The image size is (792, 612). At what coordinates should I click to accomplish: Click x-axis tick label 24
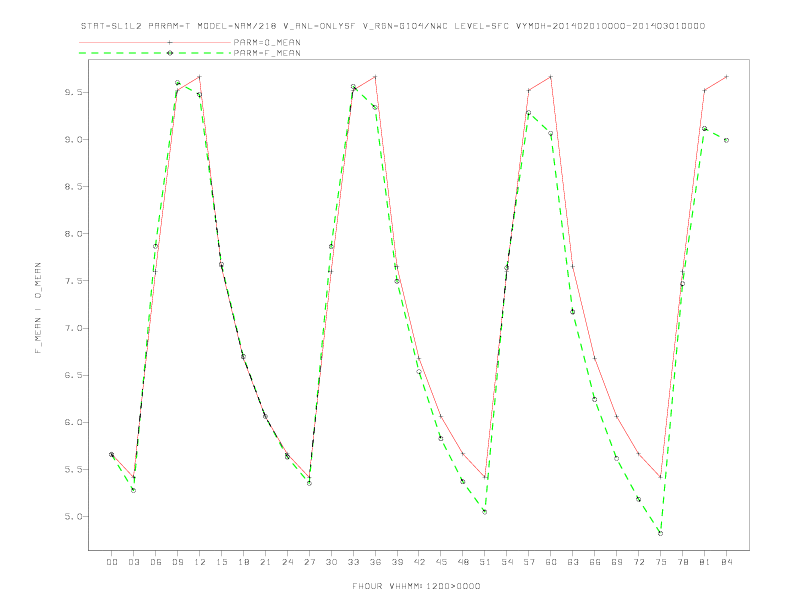point(287,562)
